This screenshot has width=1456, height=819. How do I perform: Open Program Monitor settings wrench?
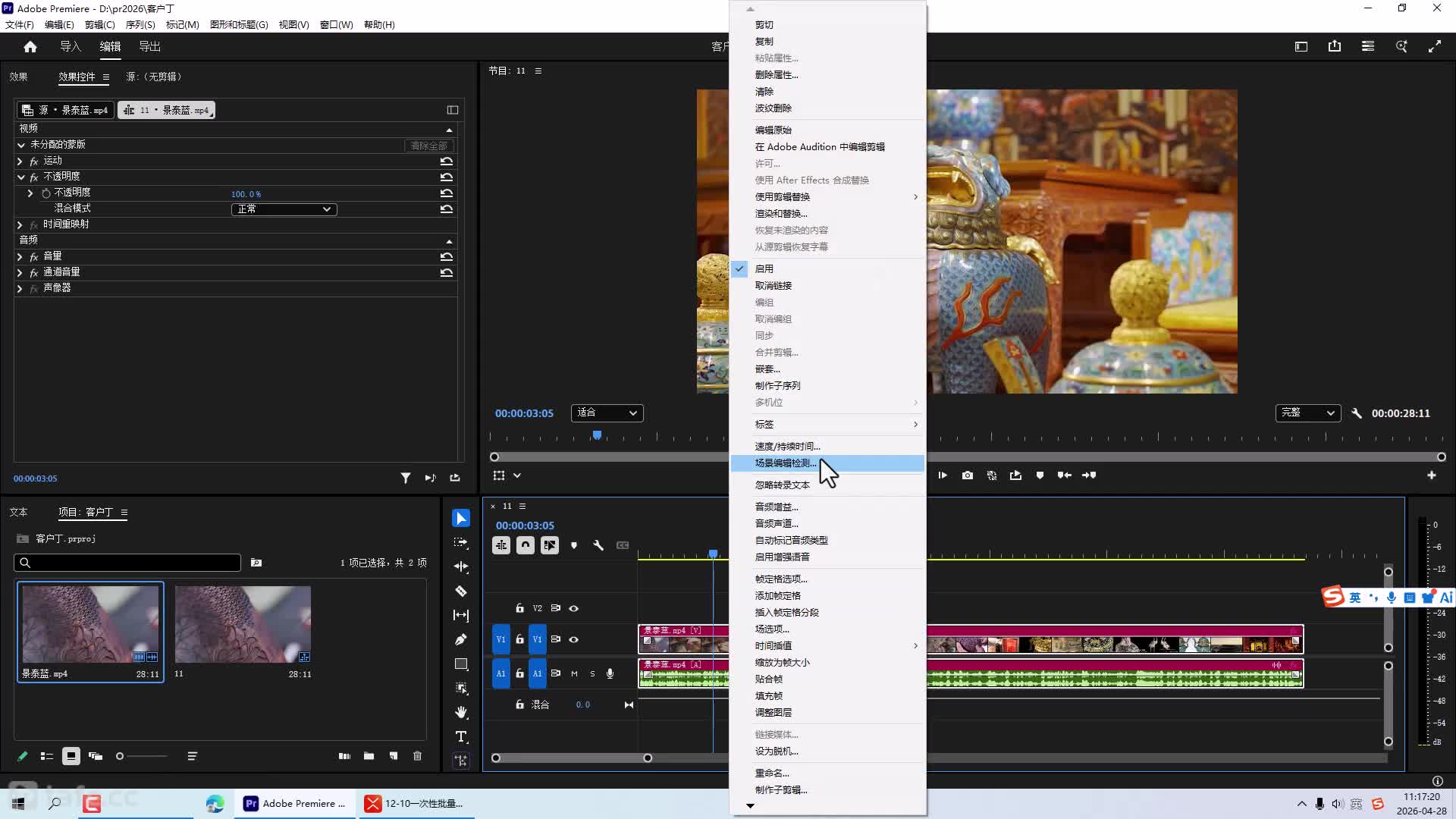tap(1357, 413)
